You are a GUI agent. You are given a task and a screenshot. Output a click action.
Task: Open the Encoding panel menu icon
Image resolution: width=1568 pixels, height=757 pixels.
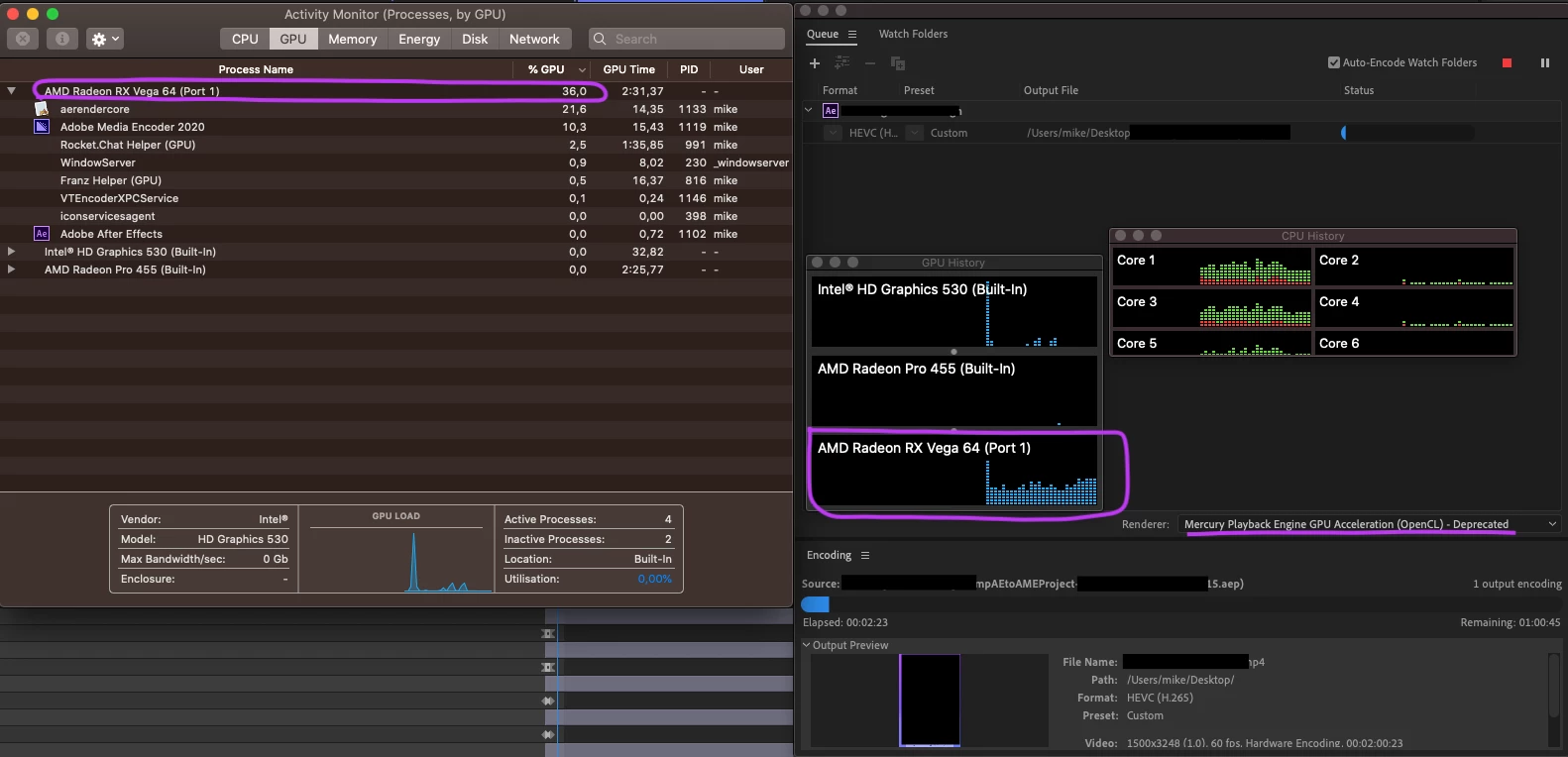pyautogui.click(x=865, y=555)
